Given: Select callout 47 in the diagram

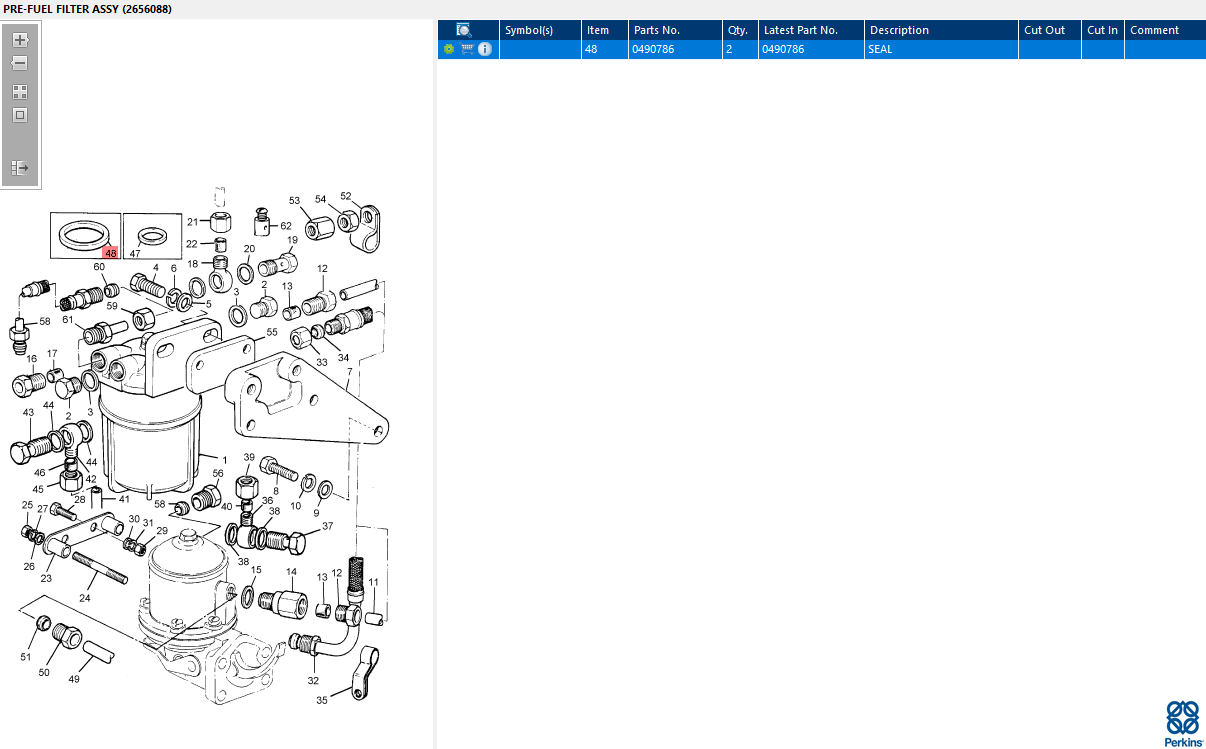Looking at the screenshot, I should tap(135, 254).
